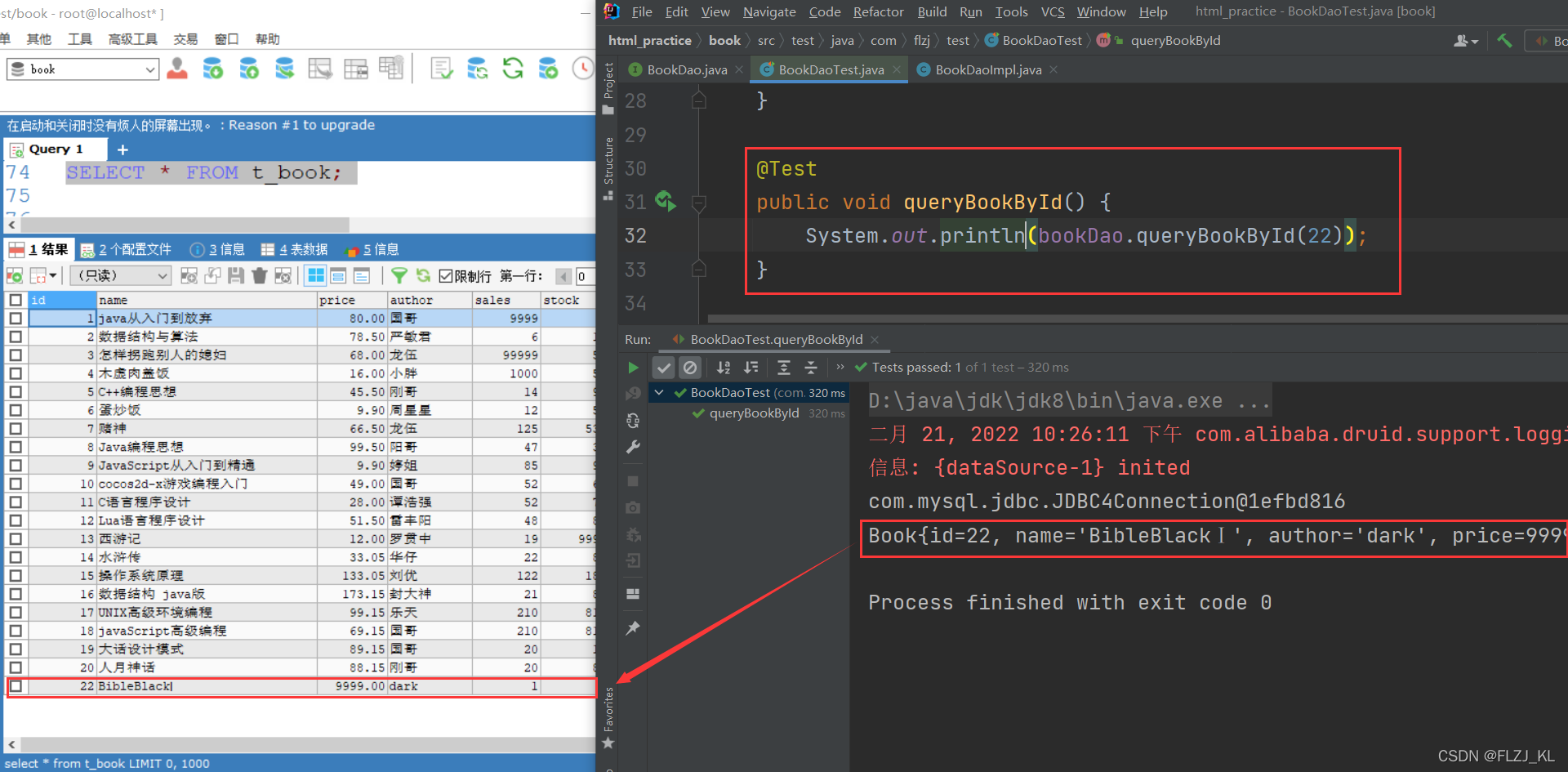Sort tests by duration in Run panel

click(751, 368)
